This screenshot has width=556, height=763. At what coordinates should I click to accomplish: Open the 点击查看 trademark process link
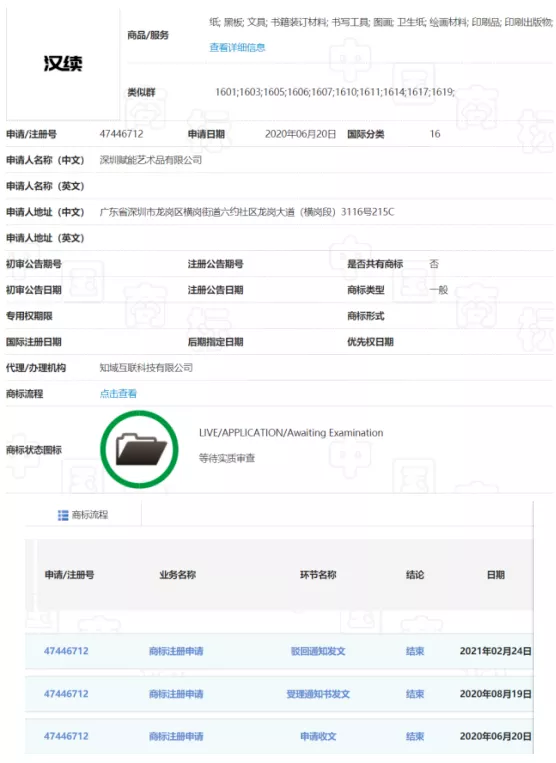click(118, 393)
